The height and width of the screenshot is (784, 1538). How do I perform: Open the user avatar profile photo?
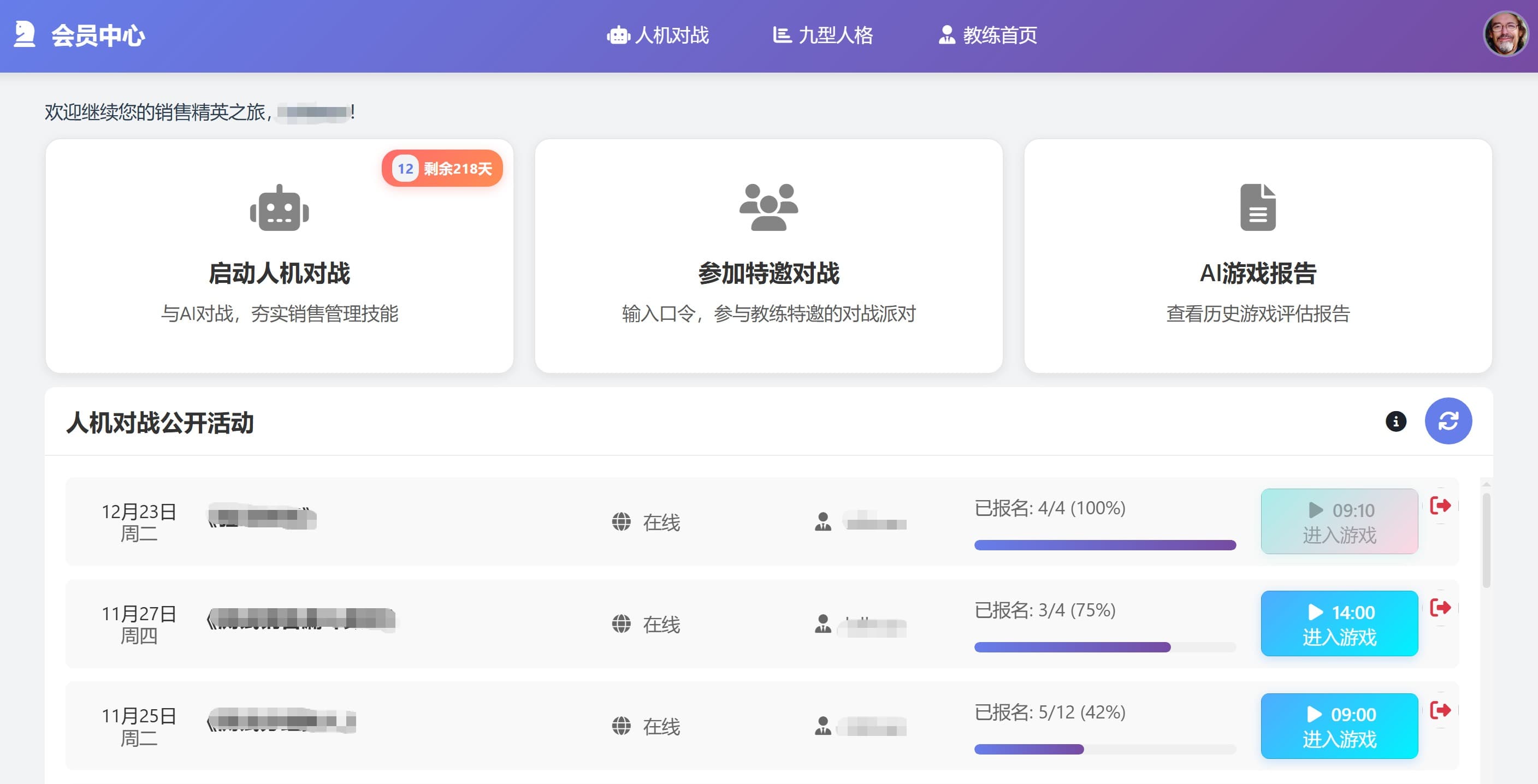pos(1505,34)
